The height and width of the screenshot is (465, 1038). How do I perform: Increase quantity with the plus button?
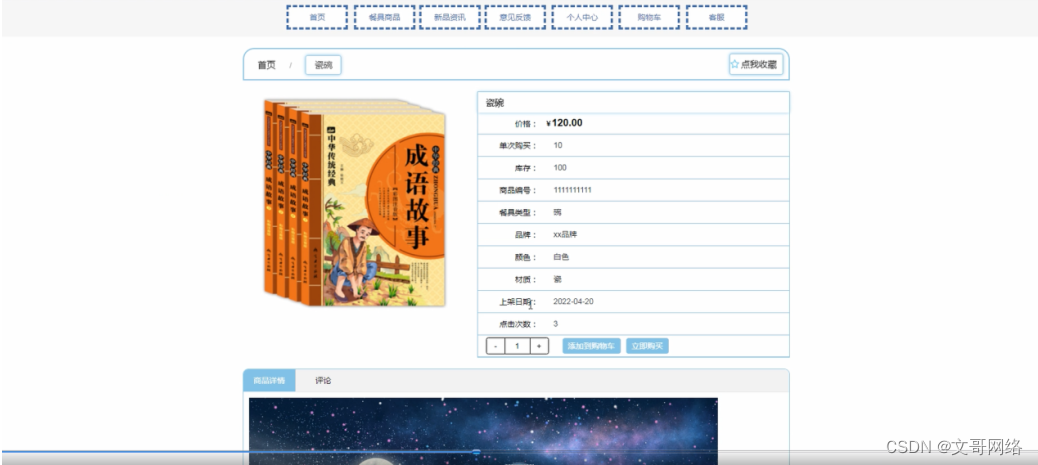click(x=539, y=346)
